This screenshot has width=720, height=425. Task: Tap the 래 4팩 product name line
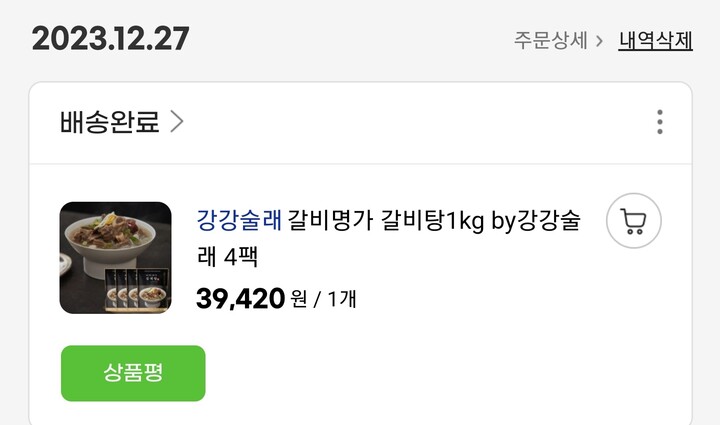click(x=227, y=257)
